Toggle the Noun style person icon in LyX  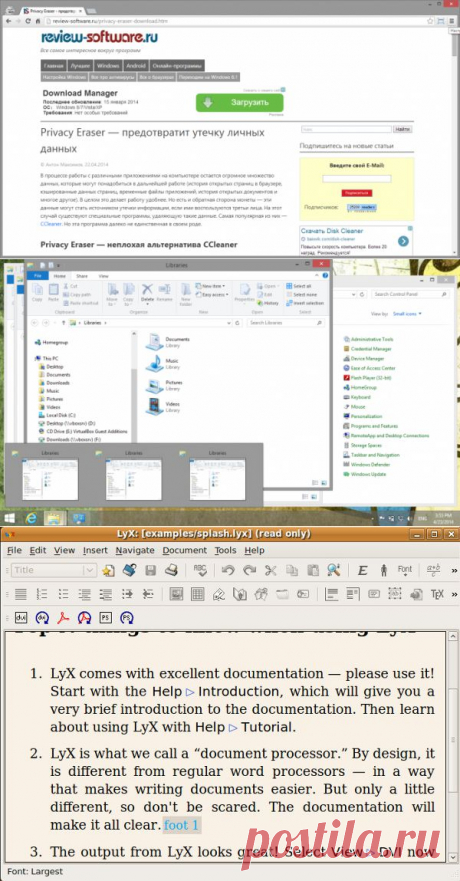(x=384, y=570)
